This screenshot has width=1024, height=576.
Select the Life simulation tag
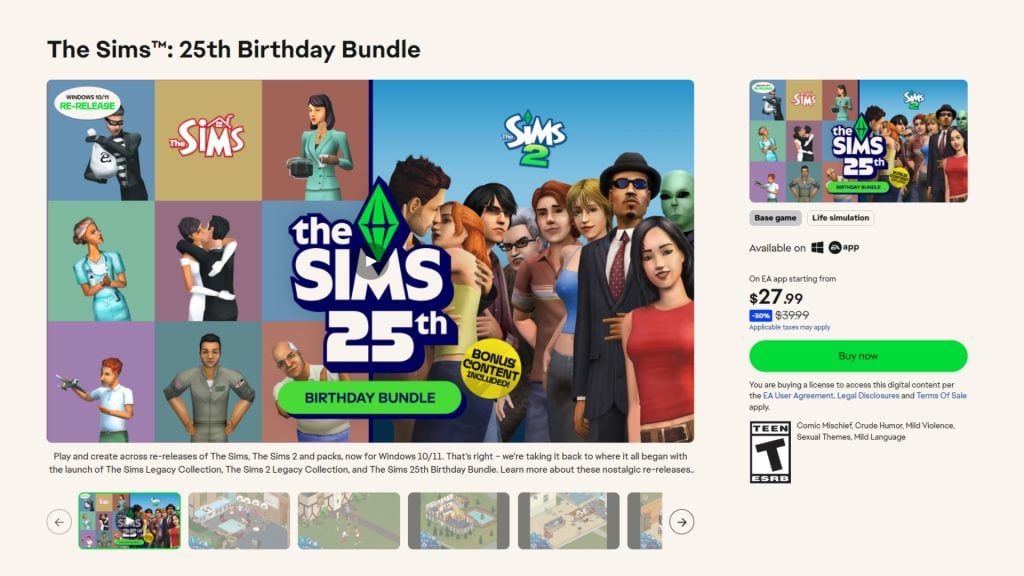841,218
